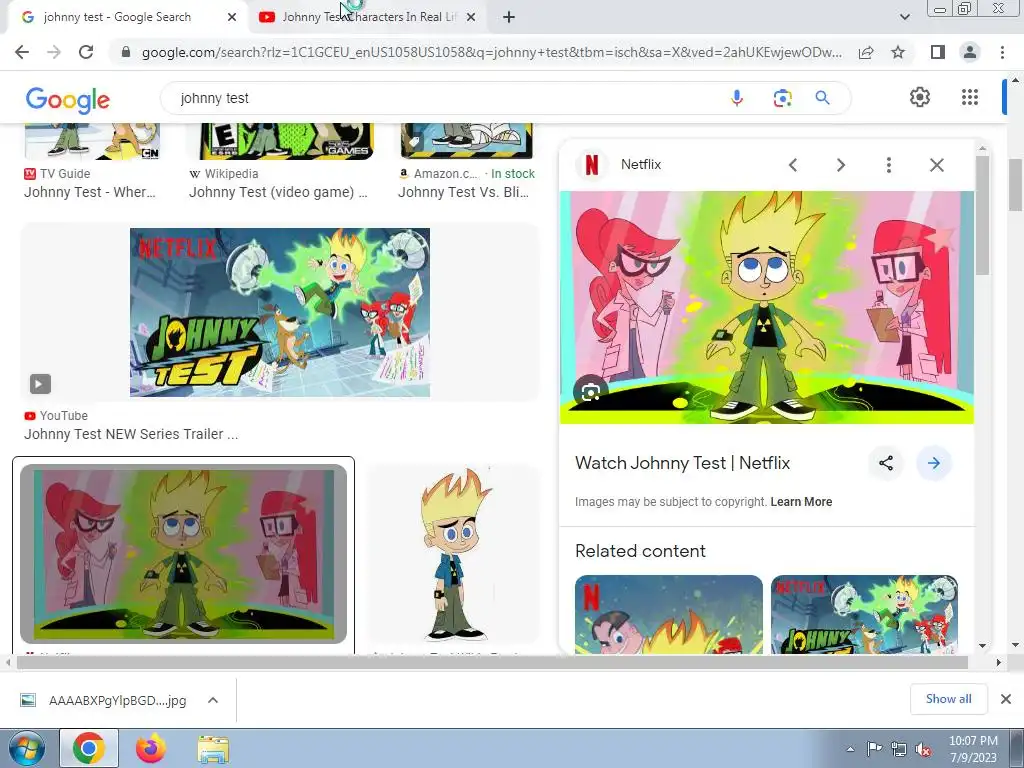Screen dimensions: 1024x768
Task: Open the Google apps grid
Action: [x=970, y=97]
